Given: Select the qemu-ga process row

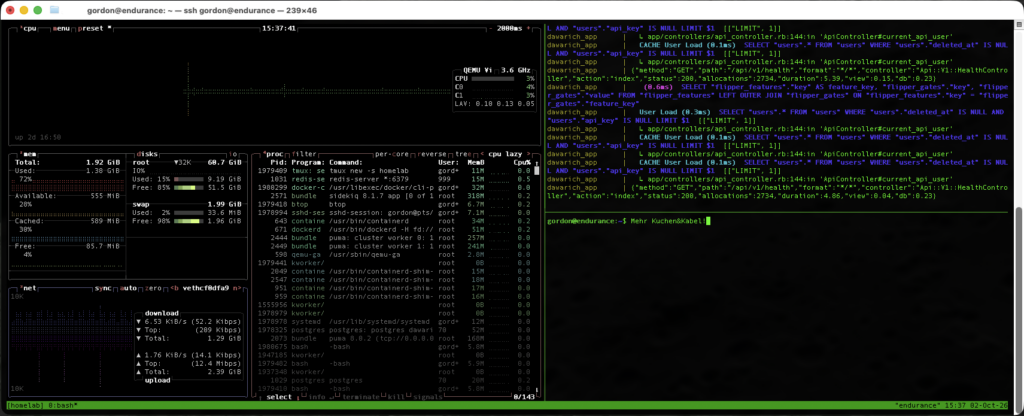Looking at the screenshot, I should (394, 255).
